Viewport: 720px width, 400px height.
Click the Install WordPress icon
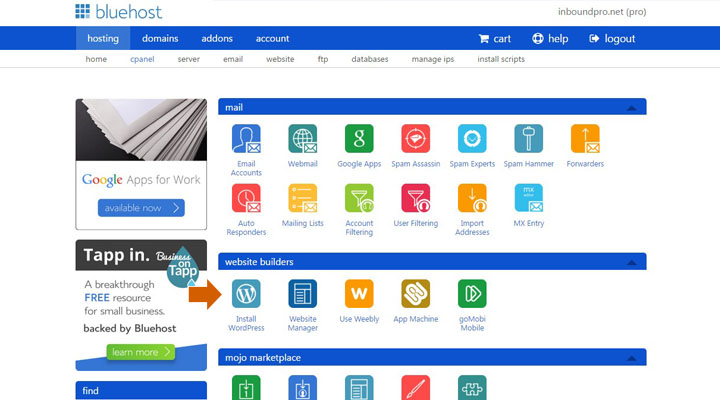pyautogui.click(x=246, y=294)
